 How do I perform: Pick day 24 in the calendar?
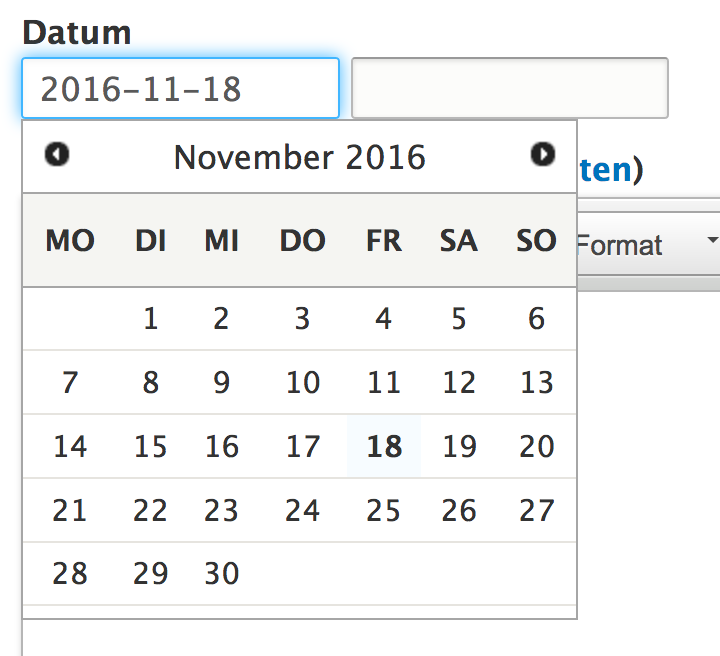pos(302,510)
